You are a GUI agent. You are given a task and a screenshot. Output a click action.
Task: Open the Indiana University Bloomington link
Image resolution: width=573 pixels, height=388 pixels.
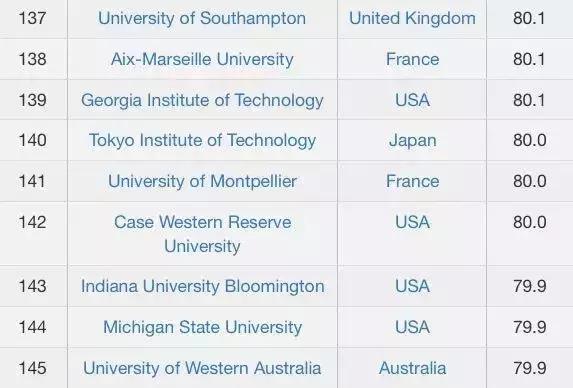tap(202, 286)
